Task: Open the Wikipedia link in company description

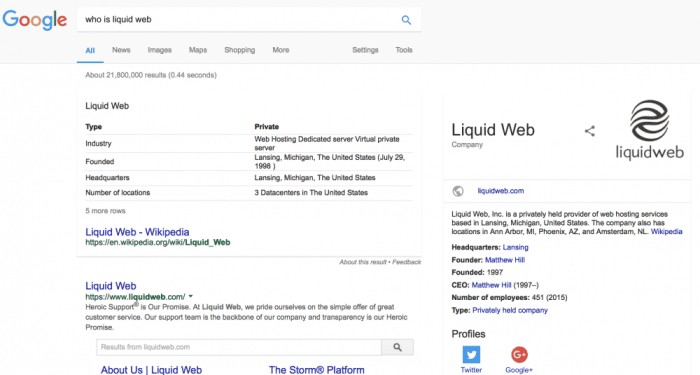Action: point(667,232)
